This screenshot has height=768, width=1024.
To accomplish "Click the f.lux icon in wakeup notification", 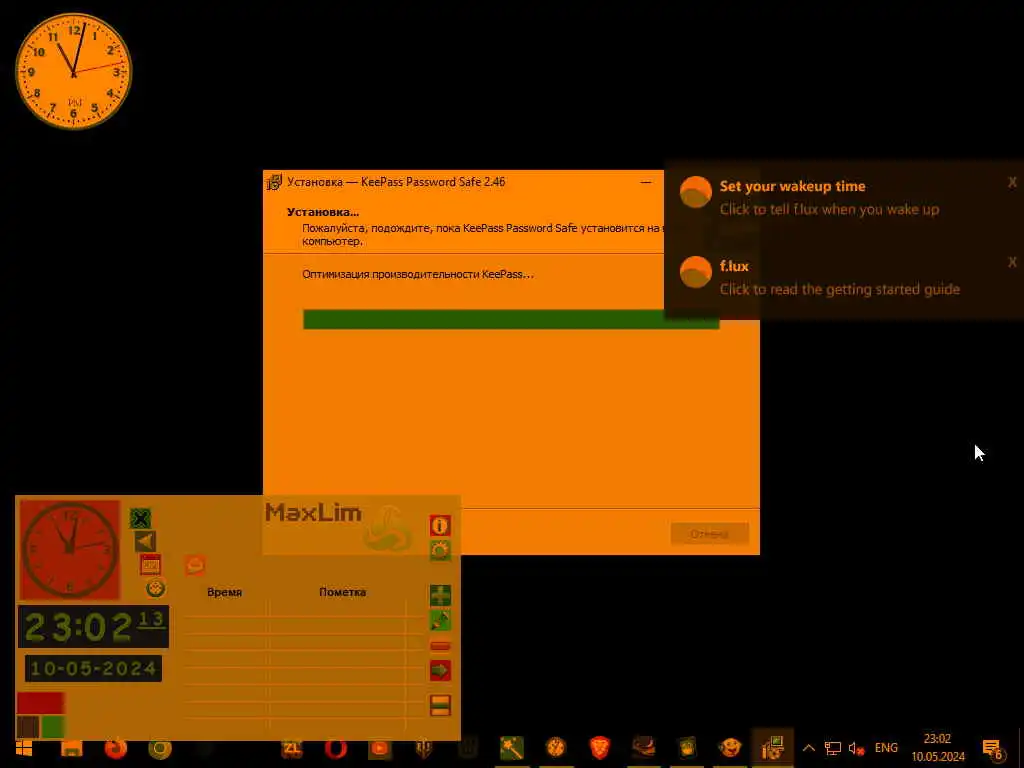I will click(x=696, y=192).
